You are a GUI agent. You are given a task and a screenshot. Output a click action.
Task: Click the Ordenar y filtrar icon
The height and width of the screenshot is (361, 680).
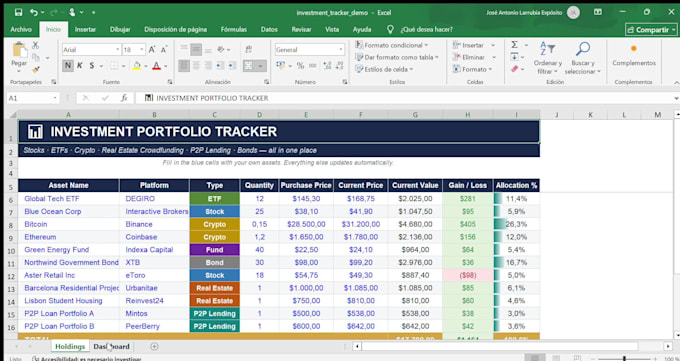point(547,49)
